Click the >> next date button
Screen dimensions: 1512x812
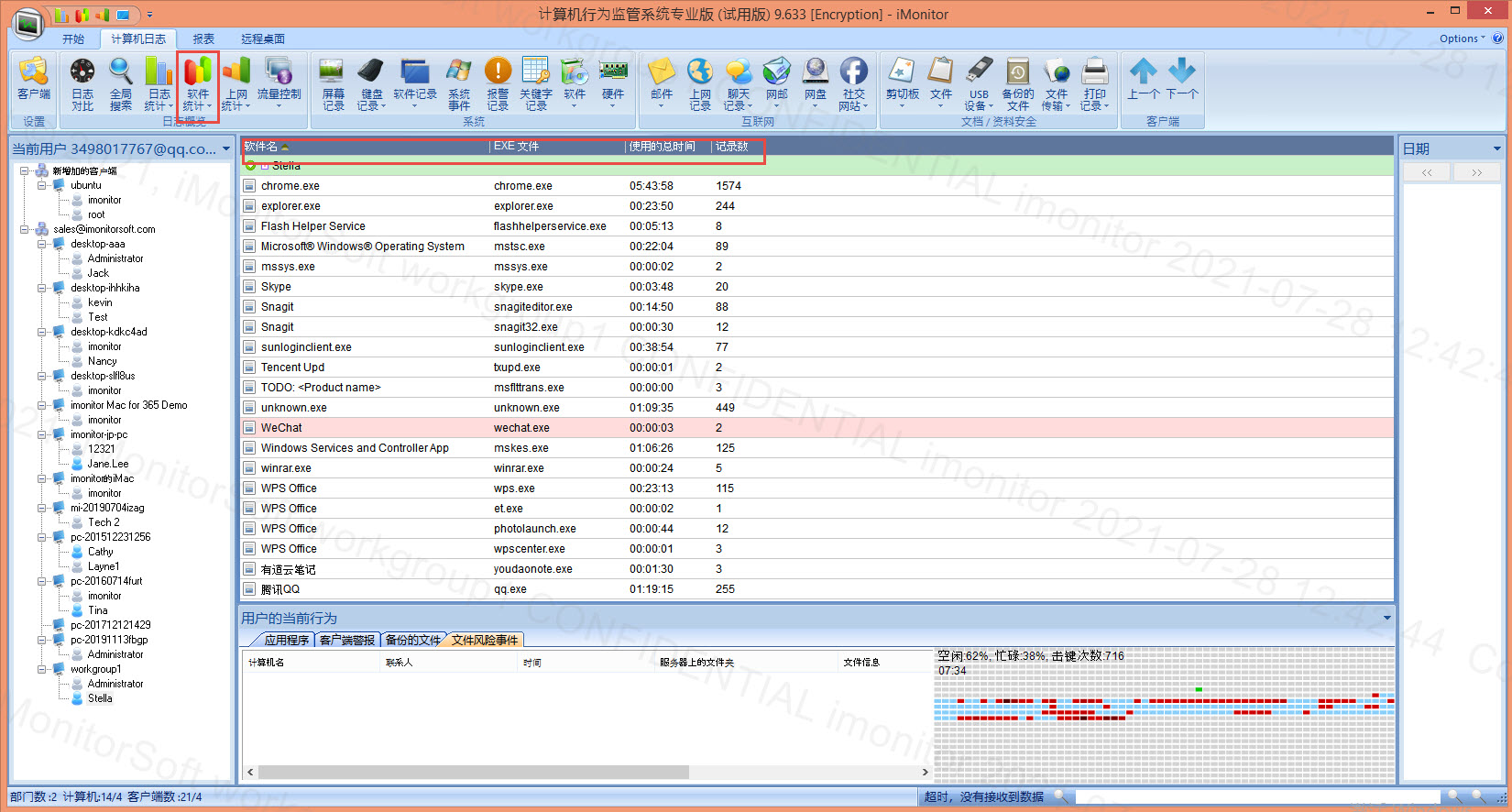tap(1476, 172)
